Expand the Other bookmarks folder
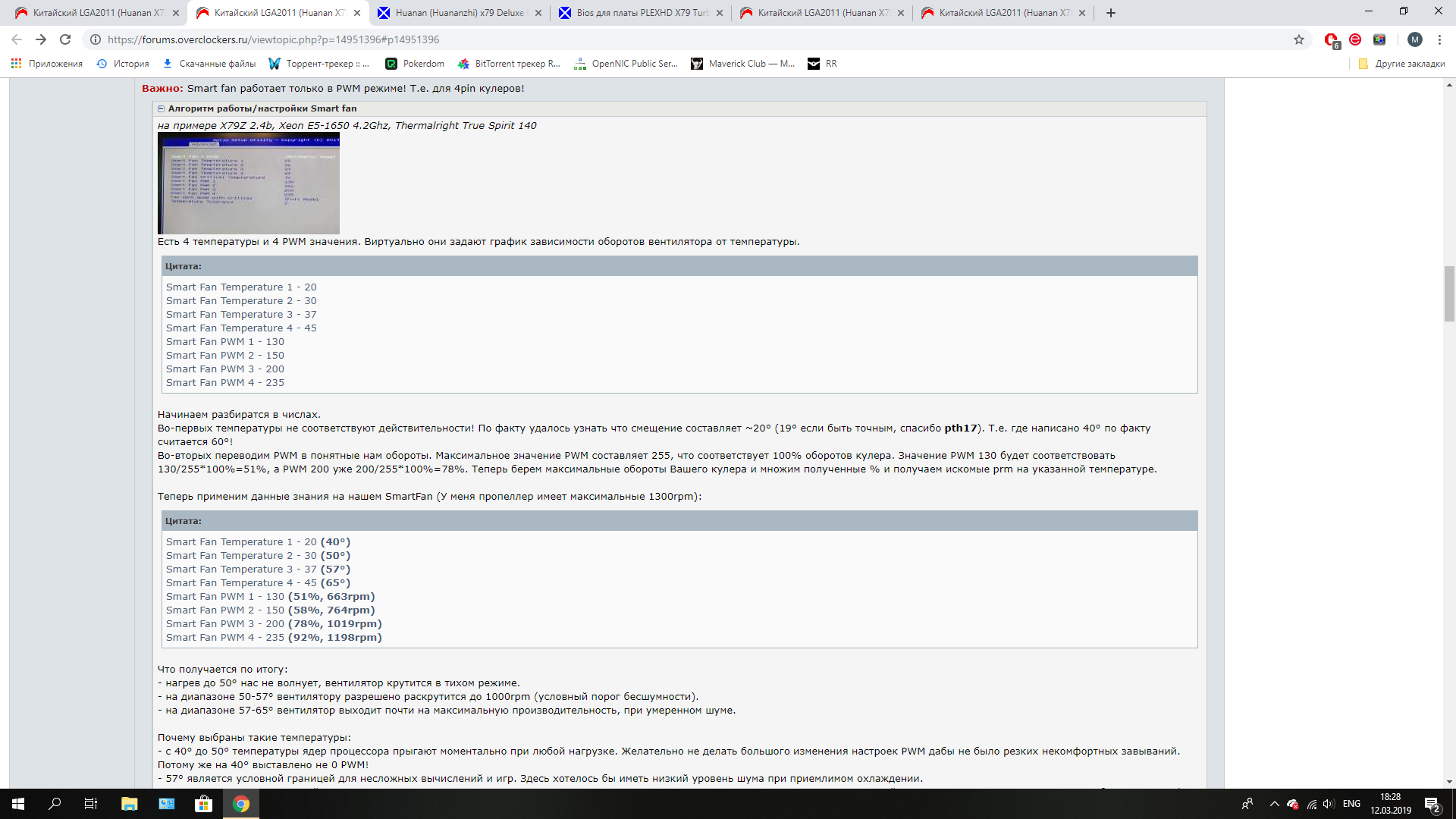Viewport: 1456px width, 819px height. click(1401, 64)
